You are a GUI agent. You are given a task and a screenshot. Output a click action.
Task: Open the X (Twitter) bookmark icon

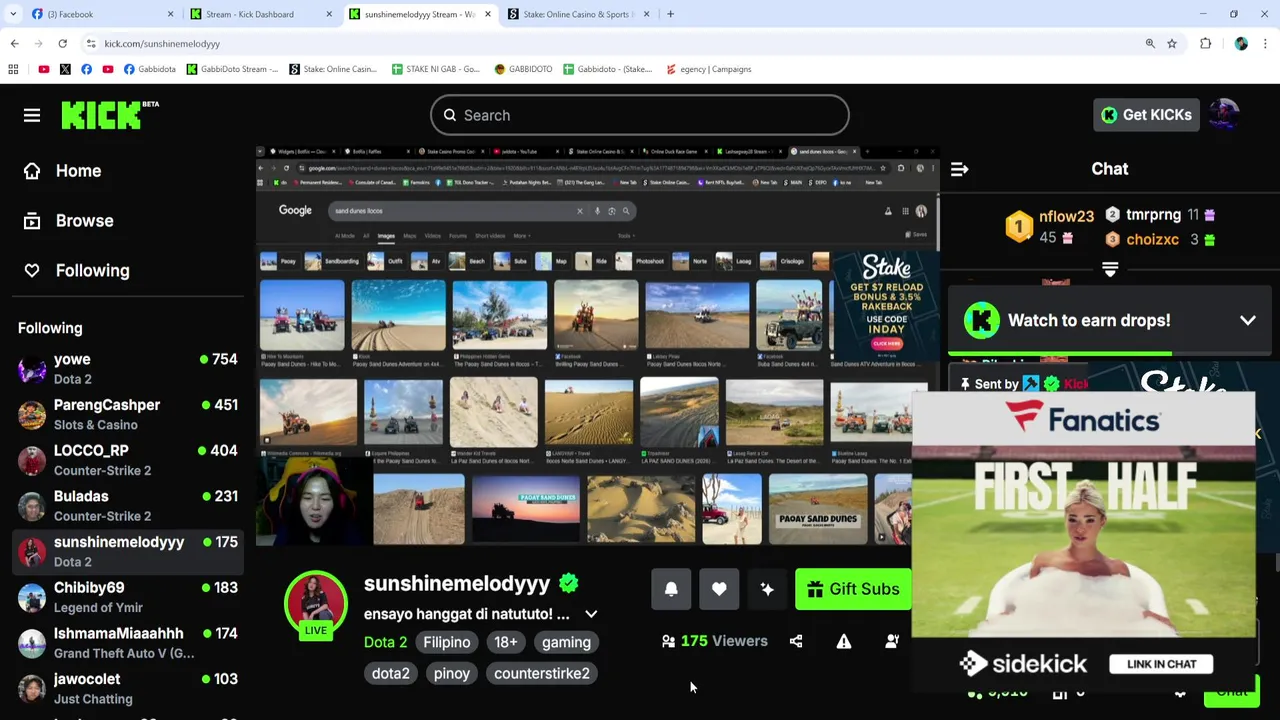click(x=65, y=69)
